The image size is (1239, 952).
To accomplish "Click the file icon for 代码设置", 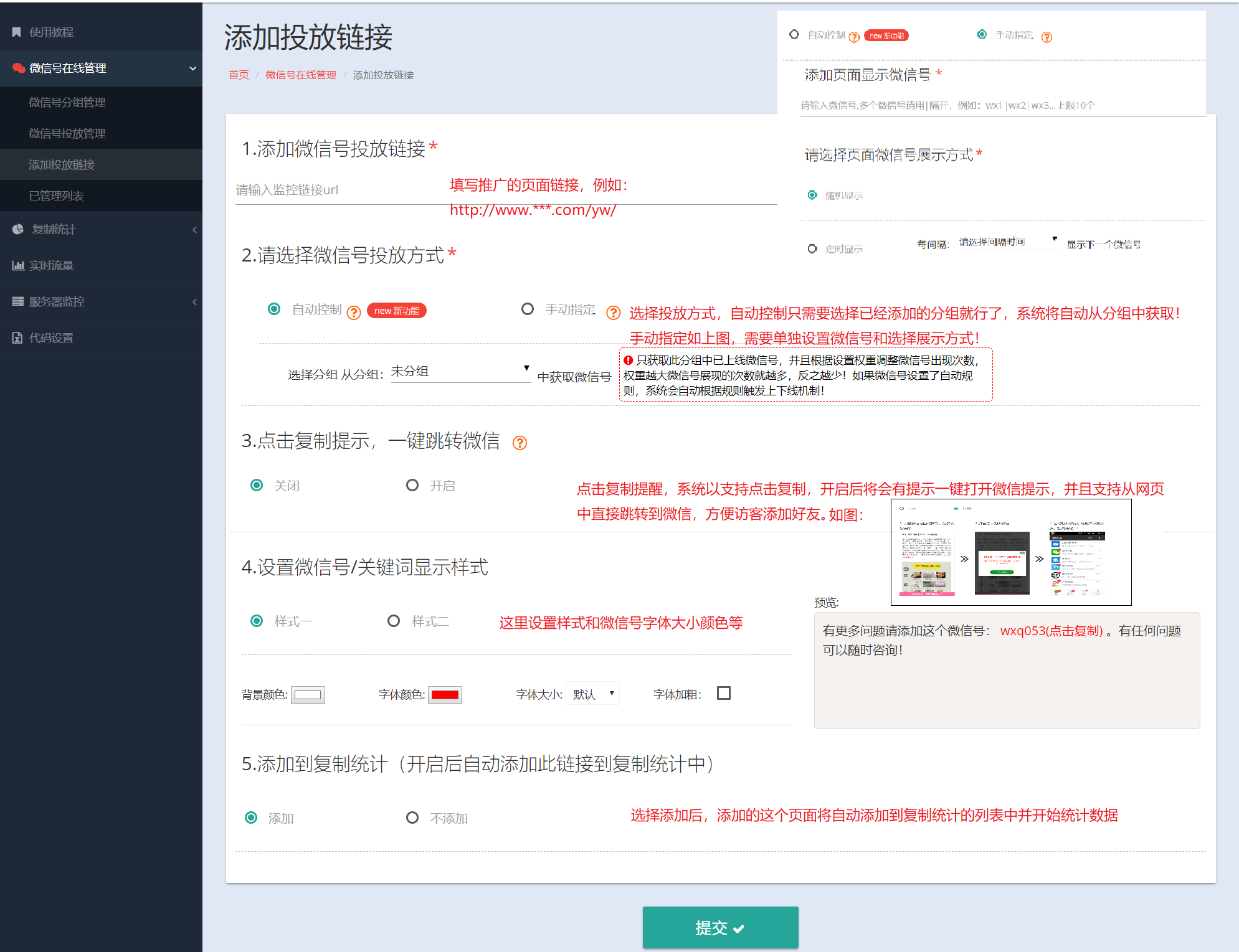I will tap(17, 337).
